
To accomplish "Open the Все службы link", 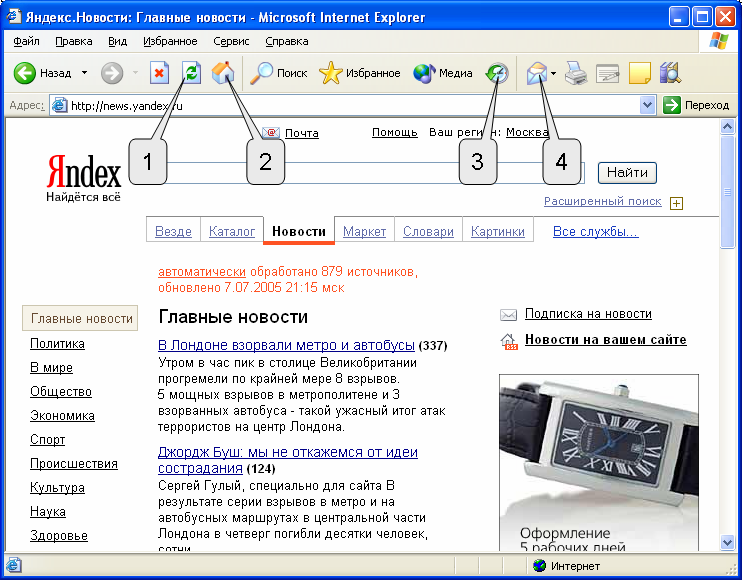I will 596,231.
